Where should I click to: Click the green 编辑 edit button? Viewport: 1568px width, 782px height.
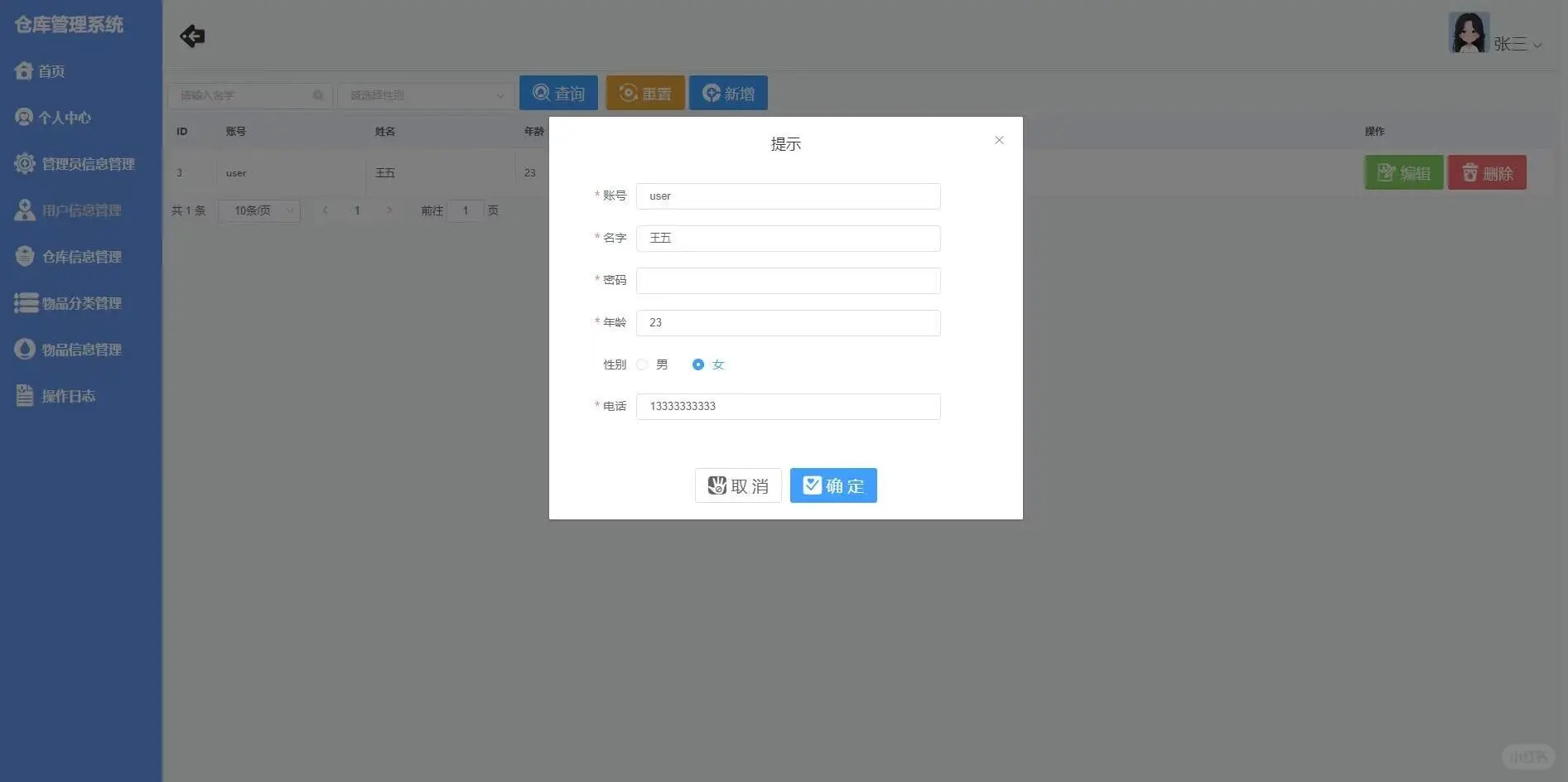coord(1403,172)
